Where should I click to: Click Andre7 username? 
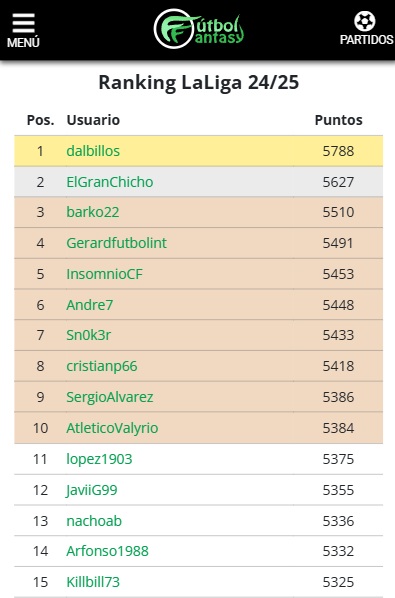pos(90,305)
